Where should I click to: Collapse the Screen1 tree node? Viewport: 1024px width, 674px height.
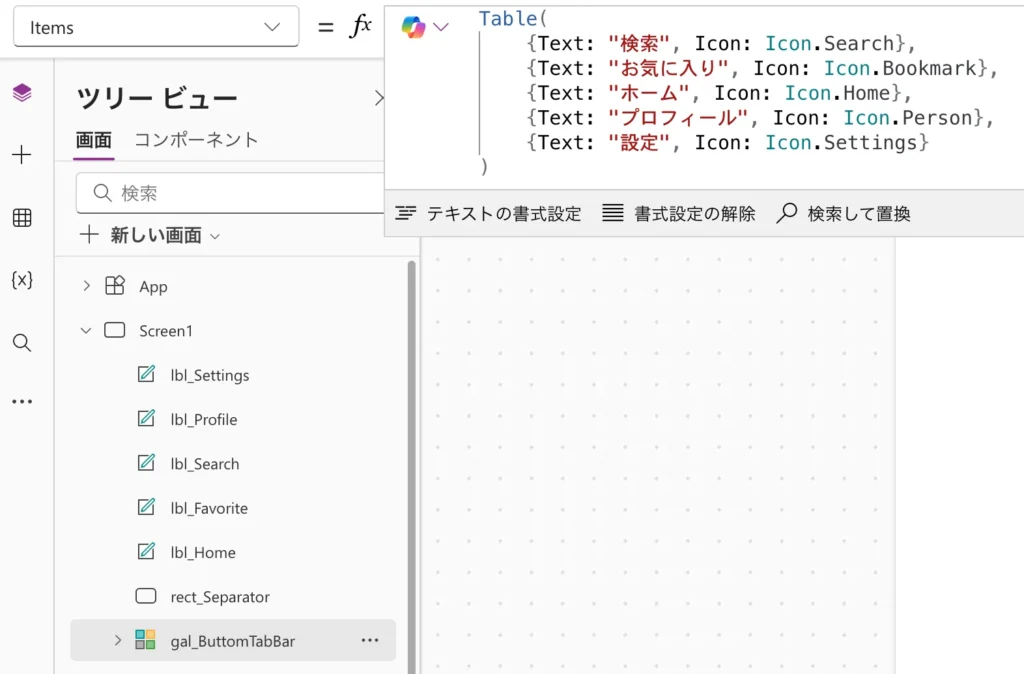(86, 330)
